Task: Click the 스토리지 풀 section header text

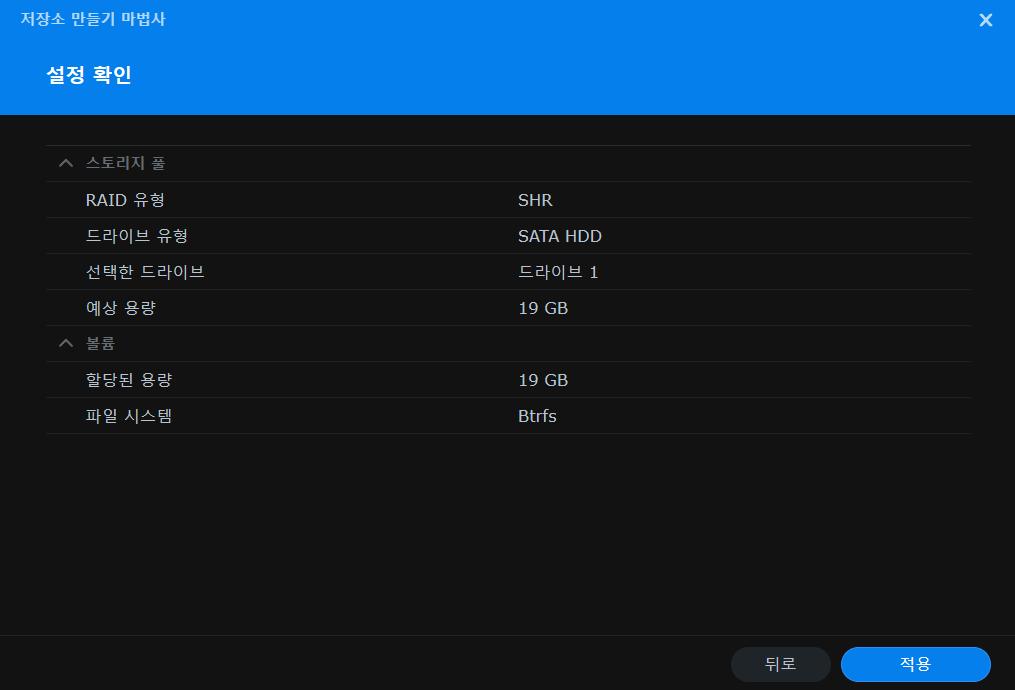Action: click(125, 163)
